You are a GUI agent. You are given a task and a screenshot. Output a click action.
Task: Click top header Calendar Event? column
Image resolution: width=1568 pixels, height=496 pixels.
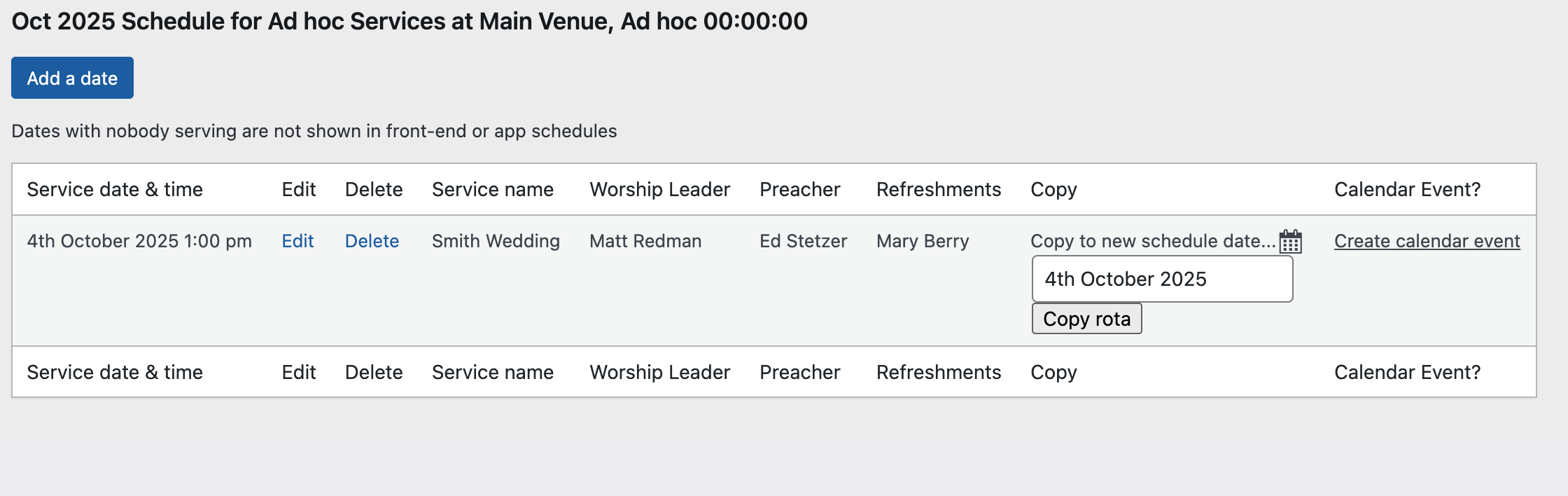1407,189
